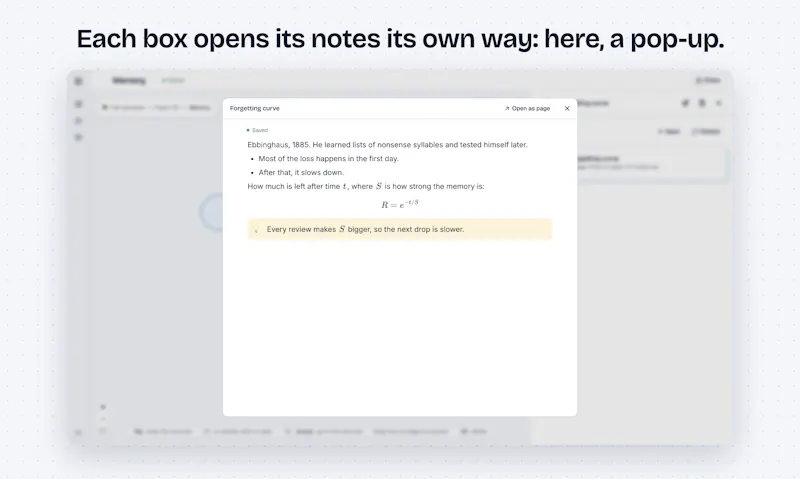Click the Ebbinghaus, 1885 paragraph

point(387,145)
